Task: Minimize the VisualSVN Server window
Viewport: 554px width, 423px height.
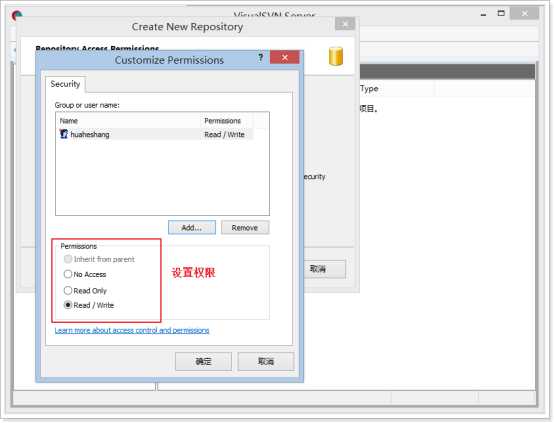Action: [483, 14]
